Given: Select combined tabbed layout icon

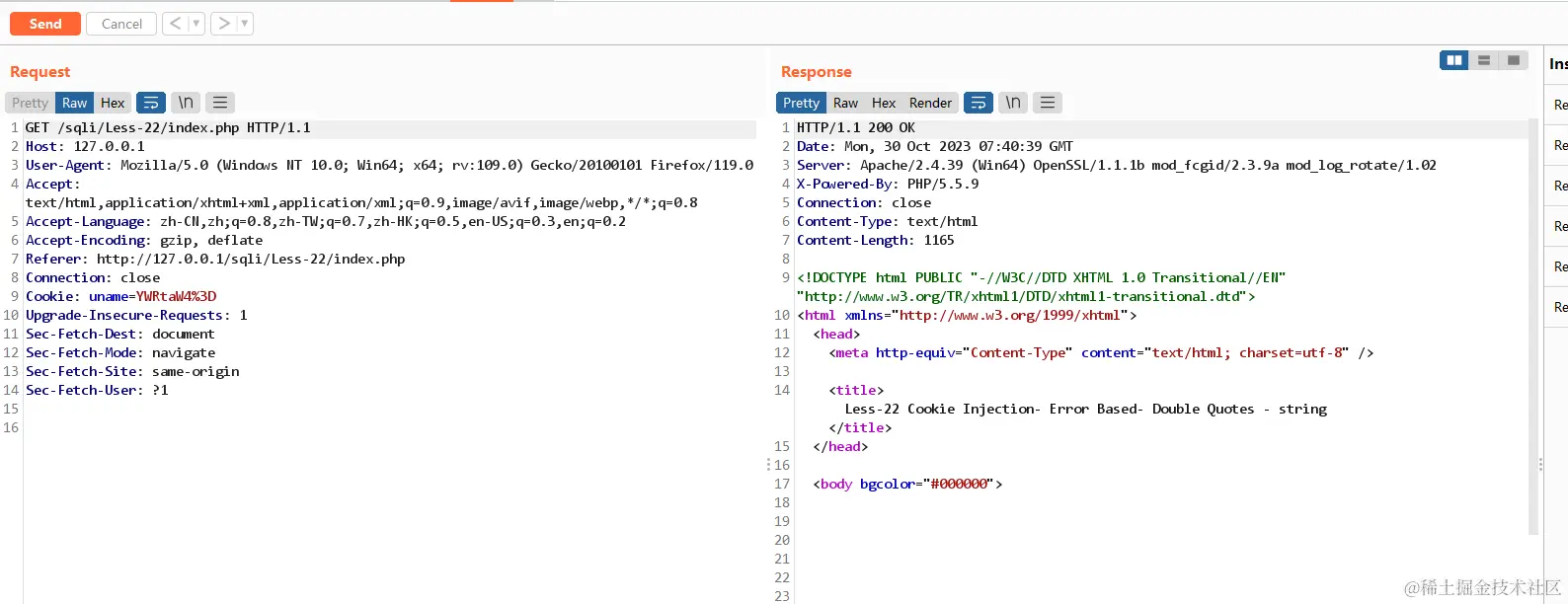Looking at the screenshot, I should pos(1513,60).
